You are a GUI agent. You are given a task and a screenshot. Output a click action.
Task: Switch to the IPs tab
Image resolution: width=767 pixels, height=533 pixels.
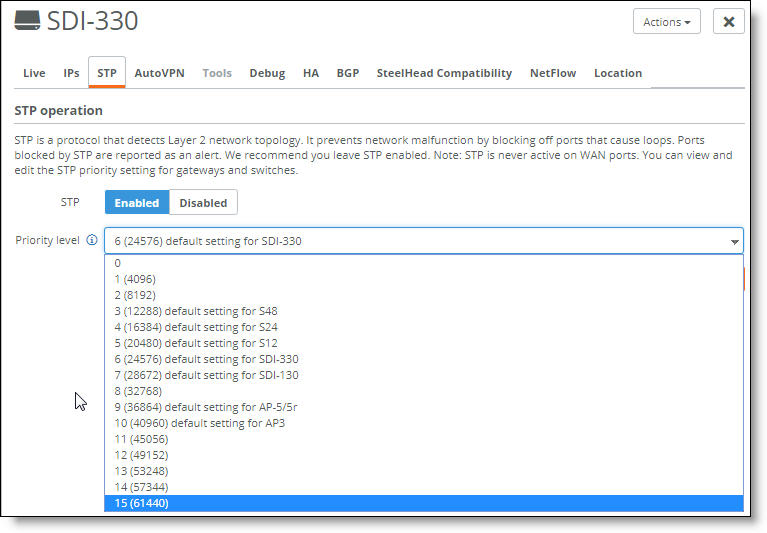pos(71,73)
